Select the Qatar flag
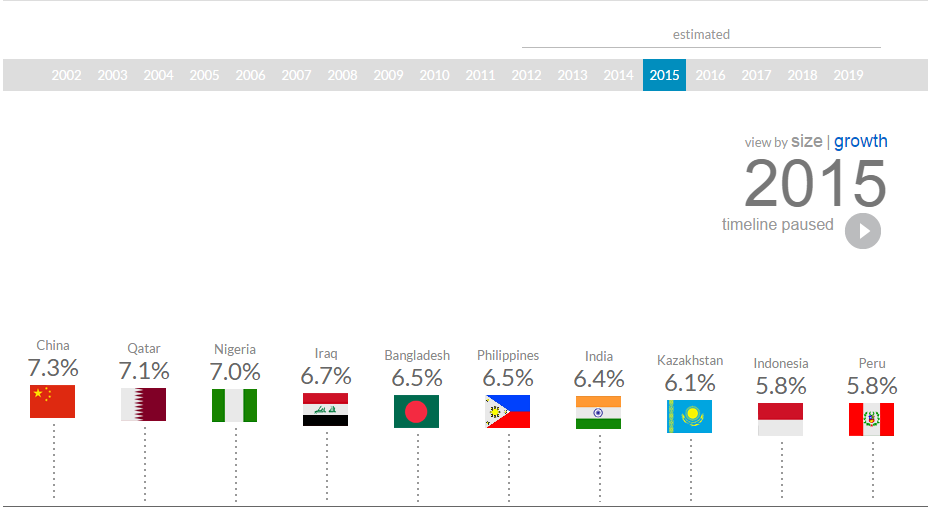This screenshot has width=944, height=509. [x=143, y=404]
